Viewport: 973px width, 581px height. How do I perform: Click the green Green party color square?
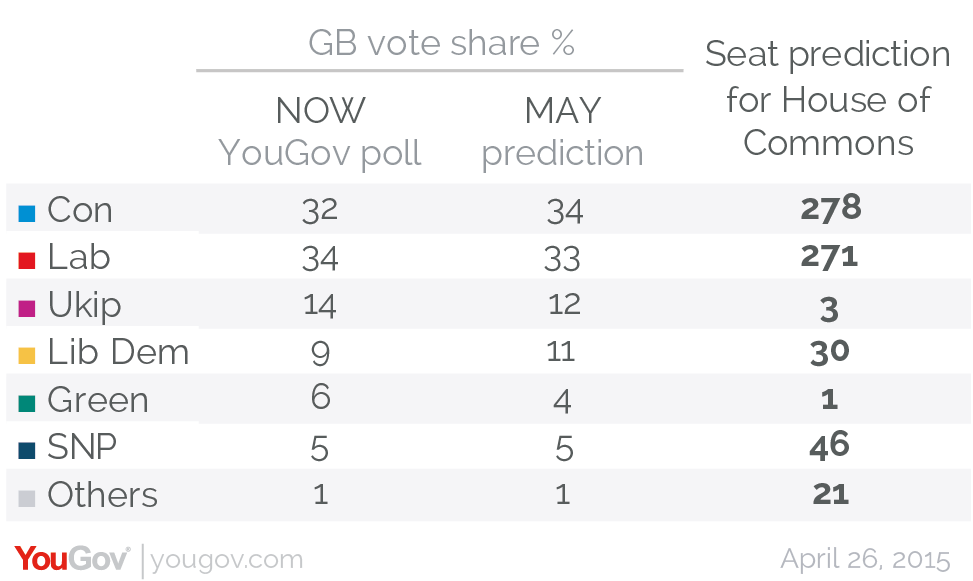[27, 403]
